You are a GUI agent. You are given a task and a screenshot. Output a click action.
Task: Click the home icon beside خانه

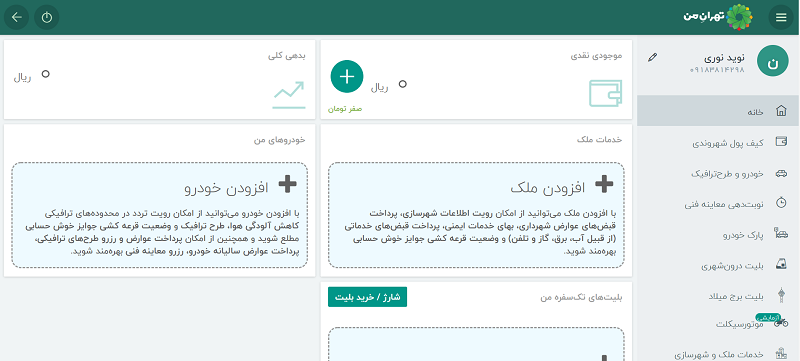pyautogui.click(x=781, y=111)
